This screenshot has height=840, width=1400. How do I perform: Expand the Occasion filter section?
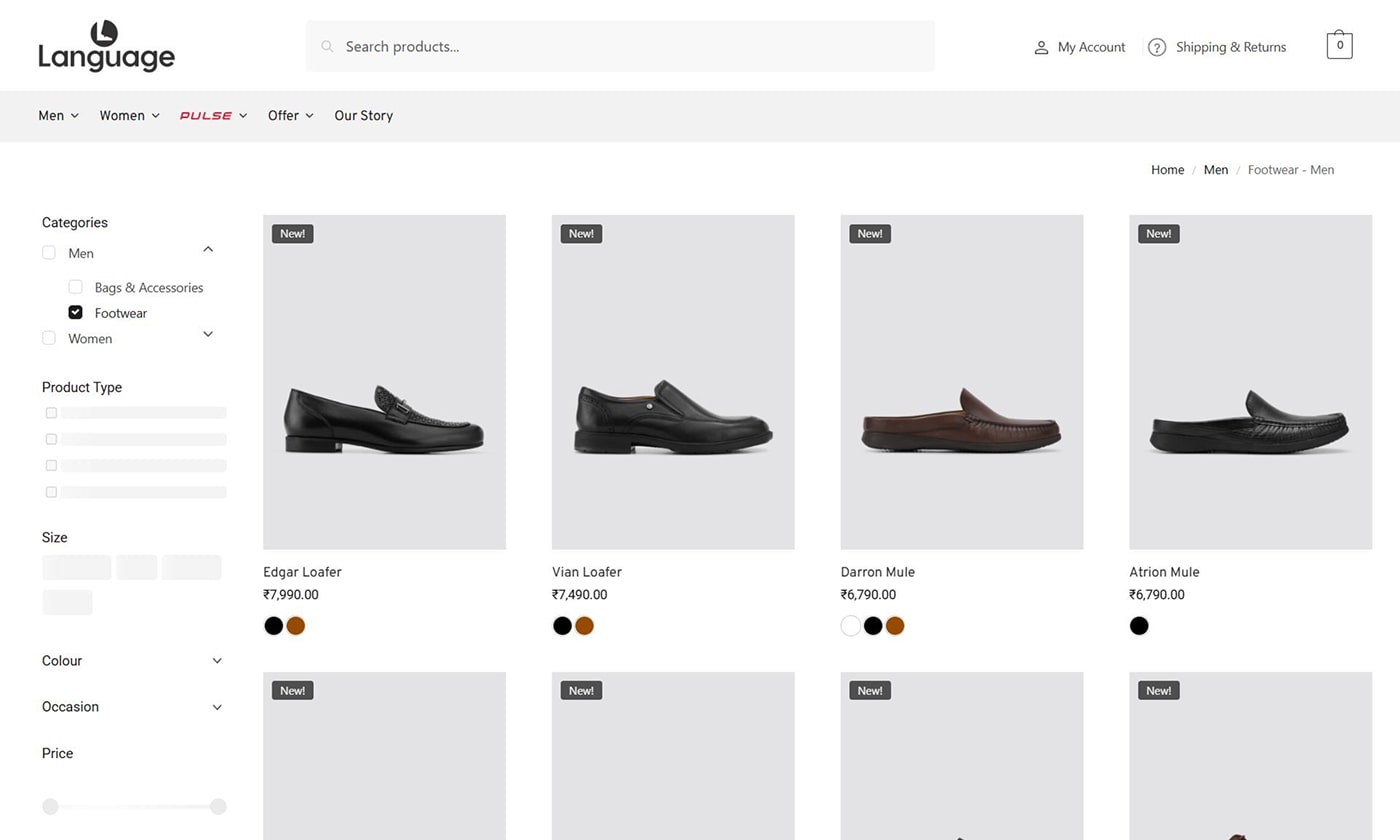(x=217, y=707)
